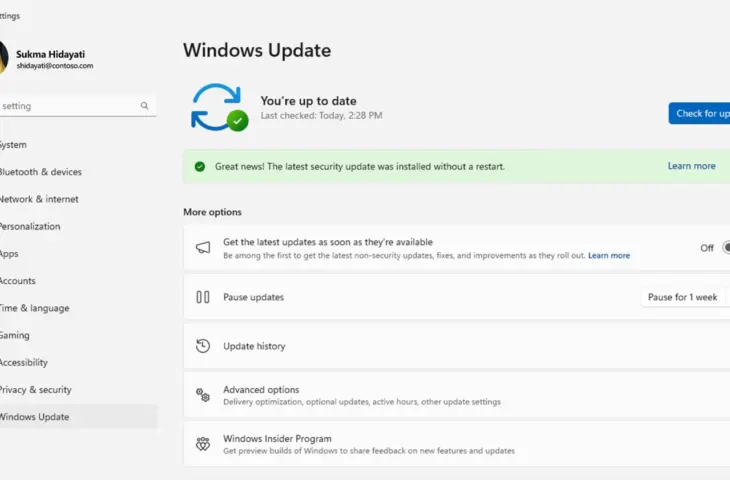Open the Update history row
The height and width of the screenshot is (480, 730).
[450, 346]
